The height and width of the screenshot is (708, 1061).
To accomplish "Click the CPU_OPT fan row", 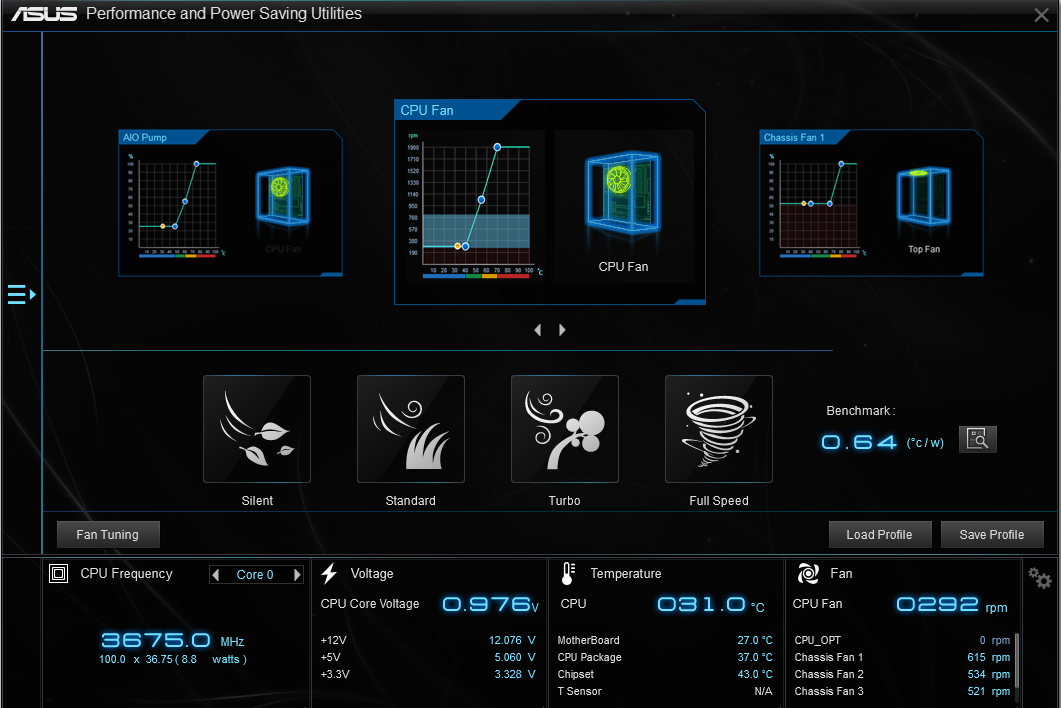I will [902, 640].
